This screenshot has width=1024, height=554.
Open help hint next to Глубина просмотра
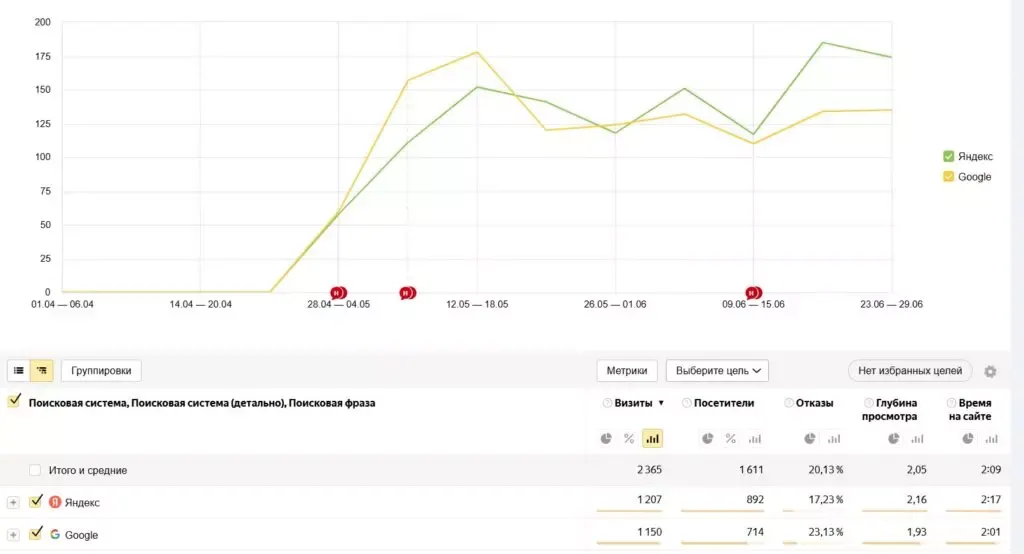tap(869, 403)
